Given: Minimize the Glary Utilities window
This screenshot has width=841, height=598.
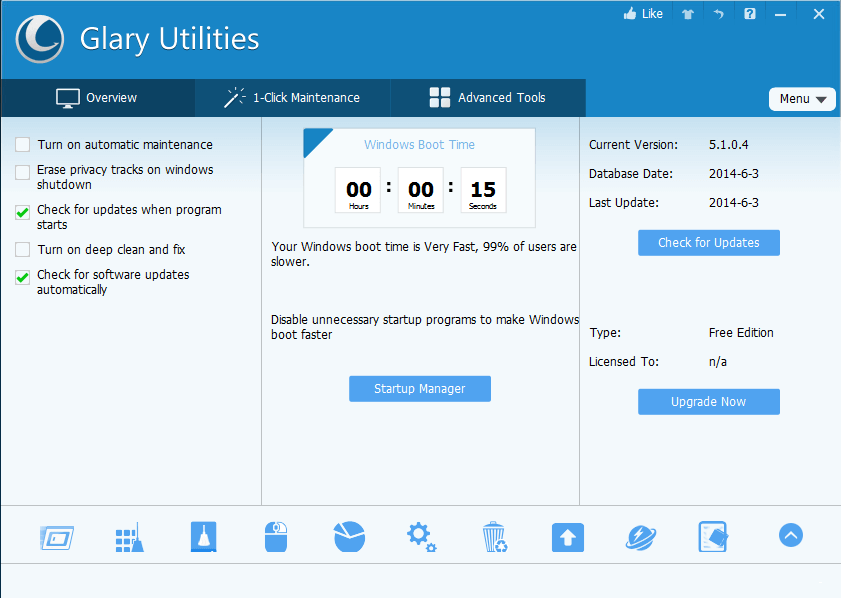Looking at the screenshot, I should pos(780,15).
